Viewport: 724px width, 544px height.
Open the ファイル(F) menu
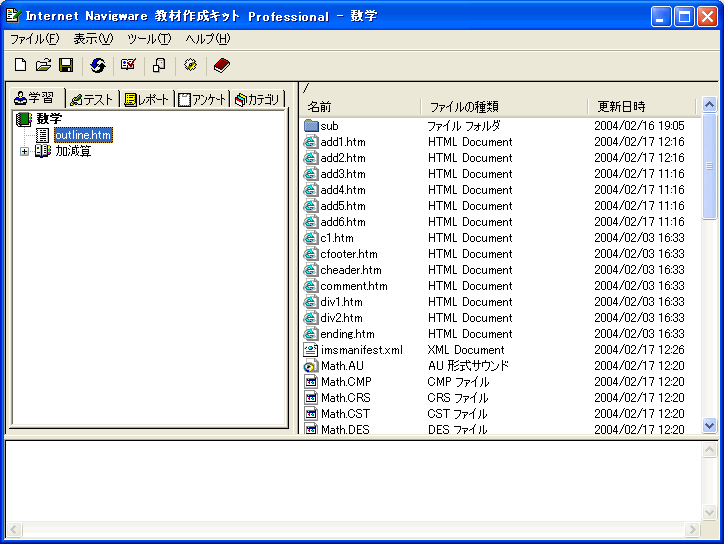(34, 39)
